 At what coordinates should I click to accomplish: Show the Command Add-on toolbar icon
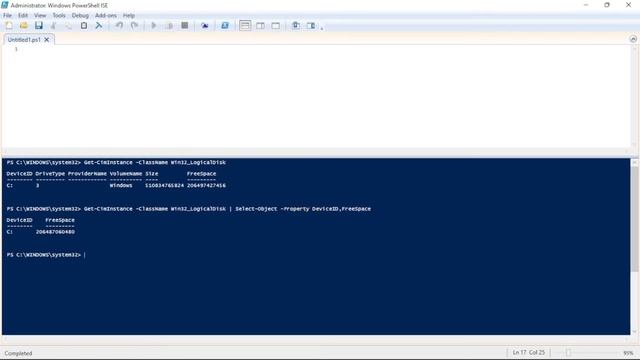311,26
